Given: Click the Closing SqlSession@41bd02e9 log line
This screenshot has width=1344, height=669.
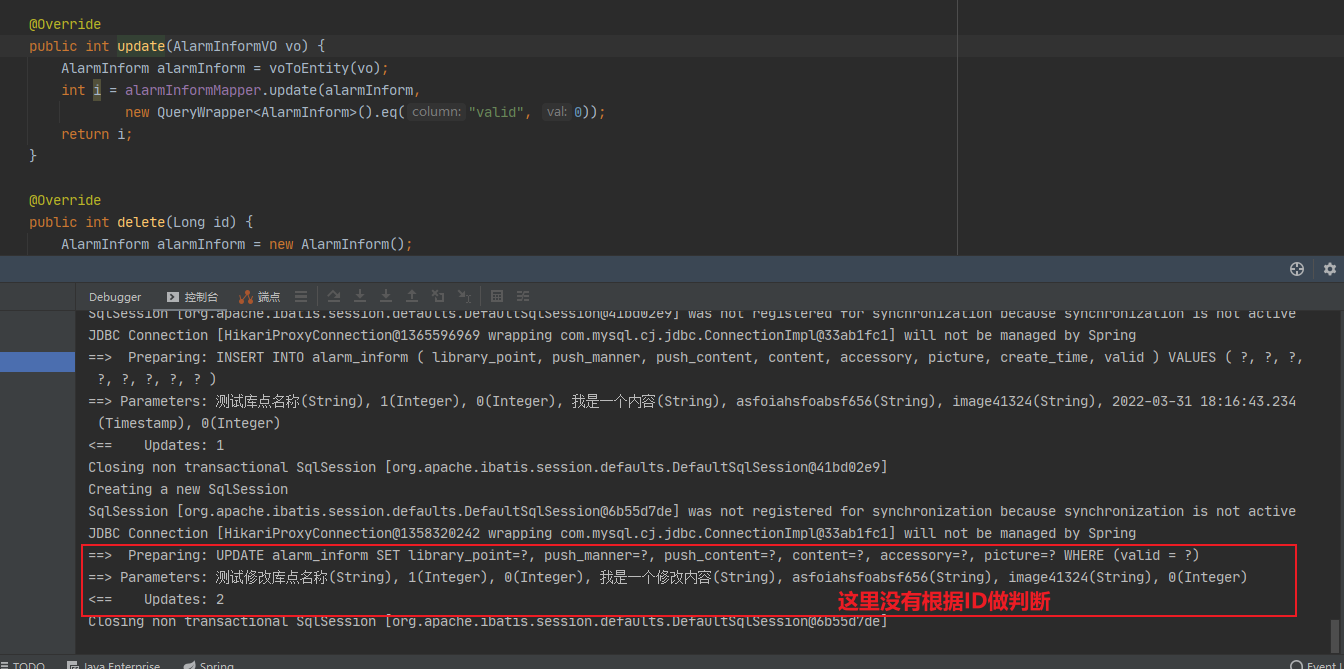Looking at the screenshot, I should tap(488, 467).
